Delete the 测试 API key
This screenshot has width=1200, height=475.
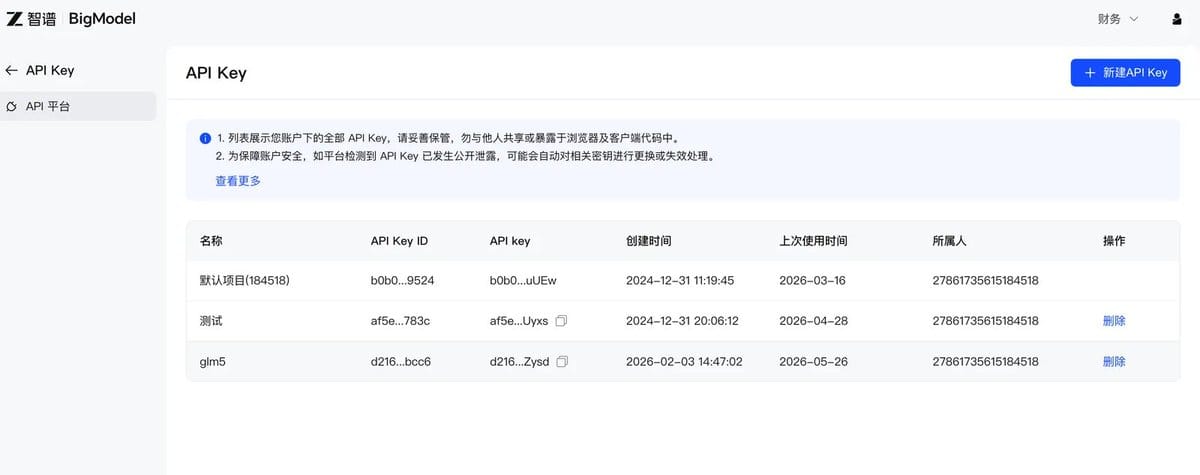[x=1114, y=321]
